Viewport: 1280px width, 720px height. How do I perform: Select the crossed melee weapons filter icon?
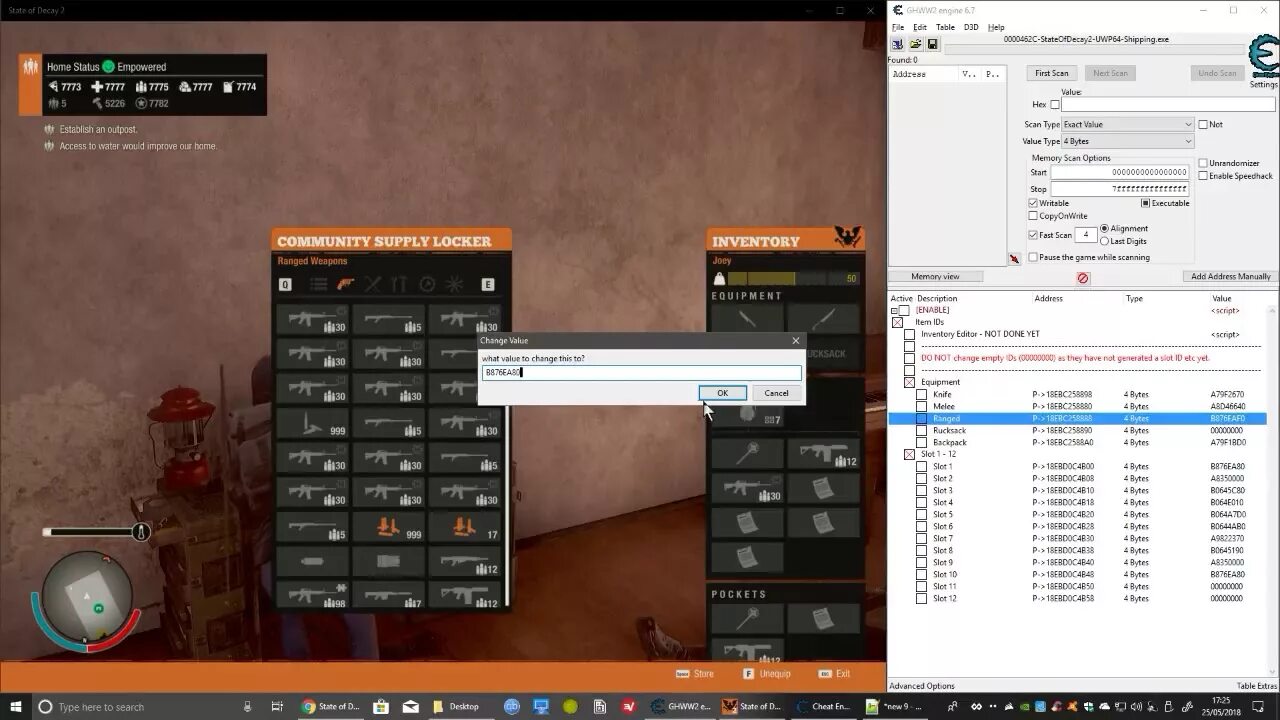tap(373, 285)
